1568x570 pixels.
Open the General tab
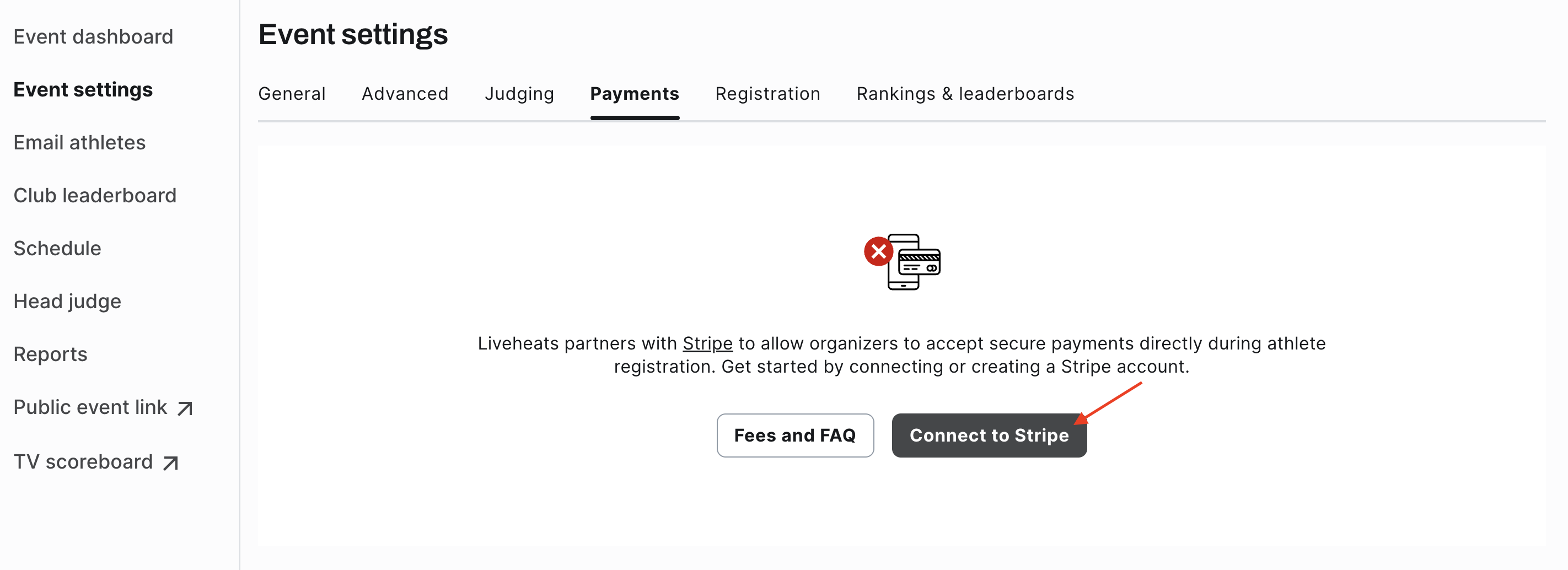292,94
